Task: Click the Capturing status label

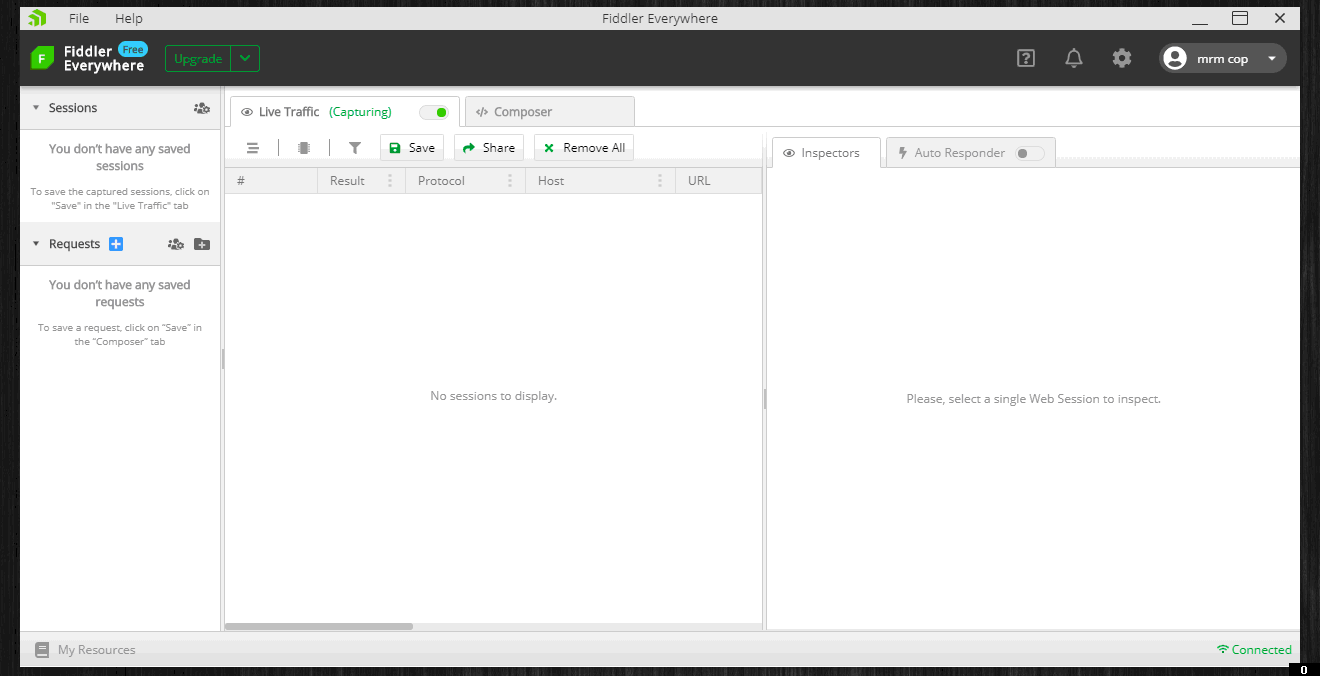Action: click(360, 112)
